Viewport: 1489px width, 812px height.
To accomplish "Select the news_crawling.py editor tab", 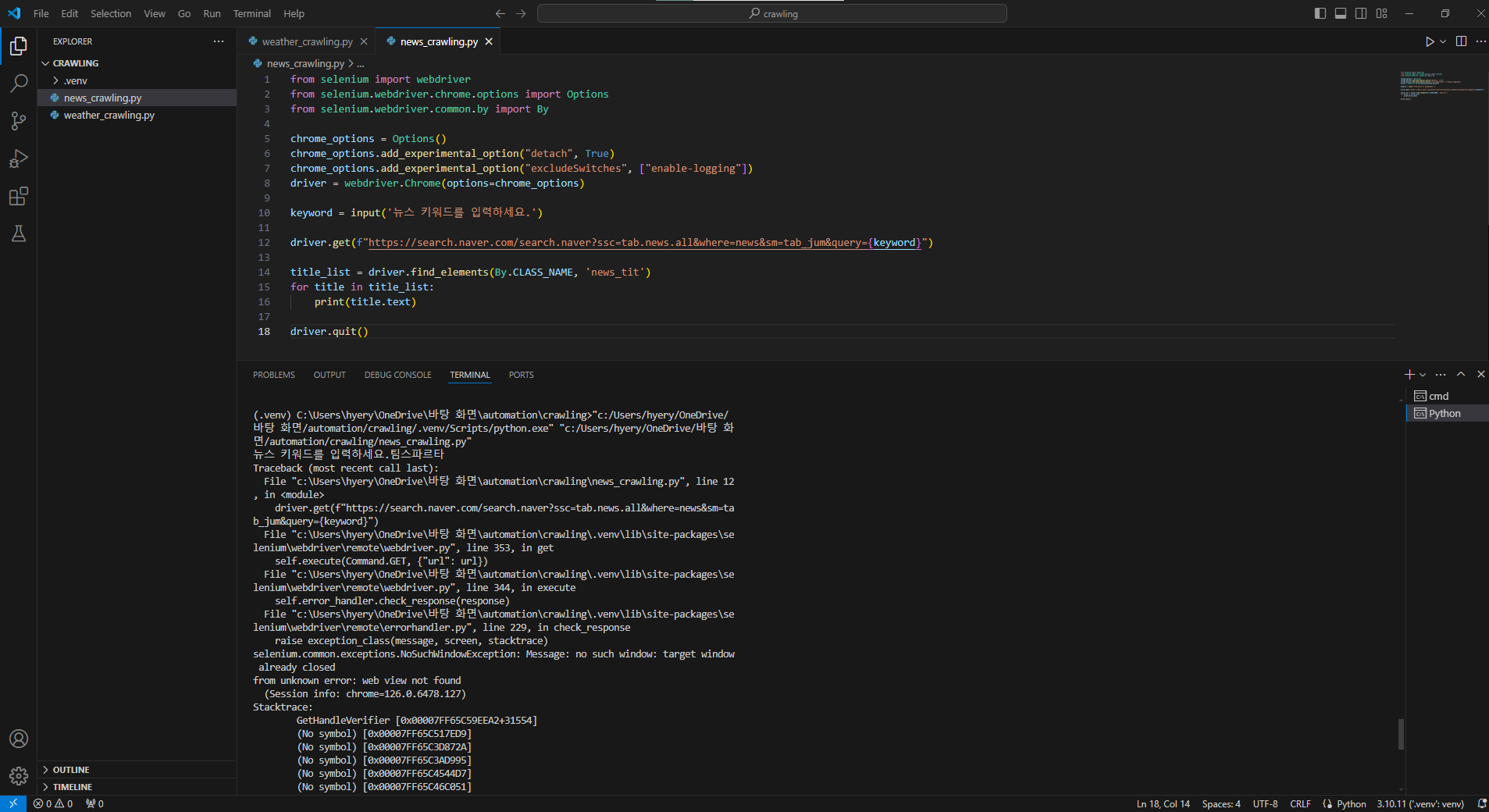I will [439, 41].
